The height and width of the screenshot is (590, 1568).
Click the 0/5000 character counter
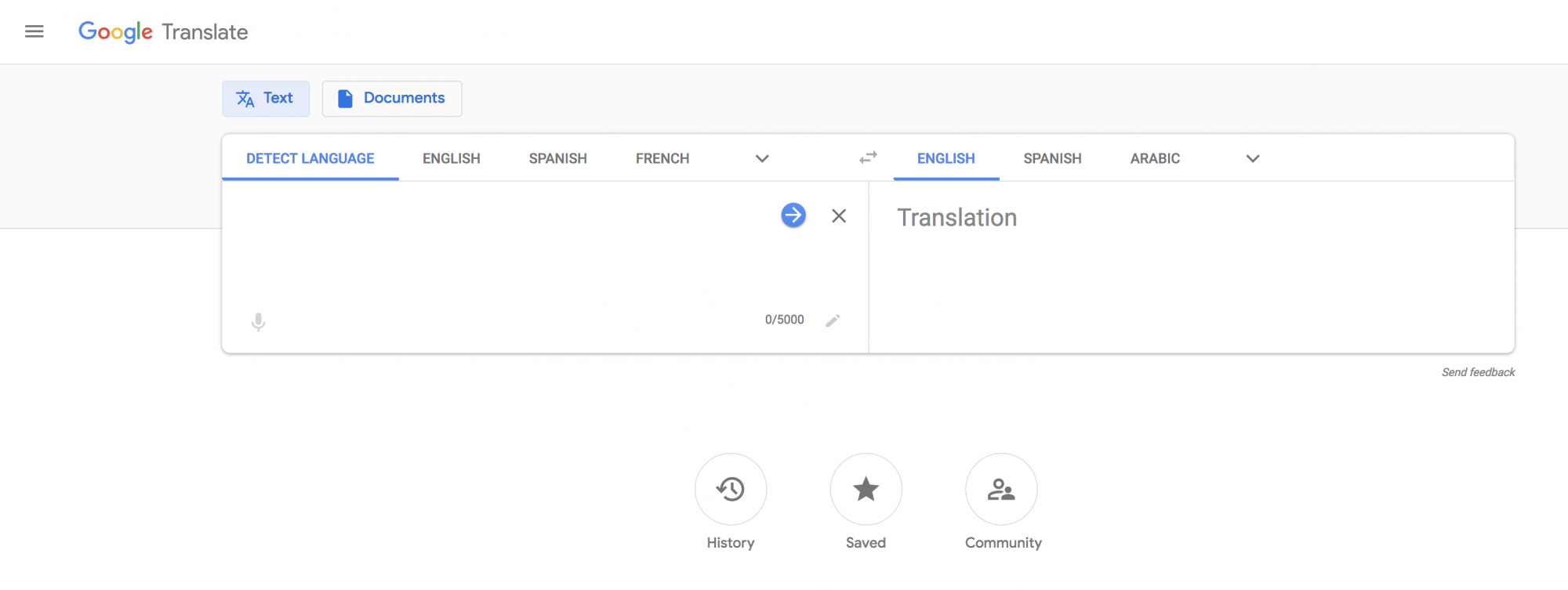pyautogui.click(x=785, y=320)
